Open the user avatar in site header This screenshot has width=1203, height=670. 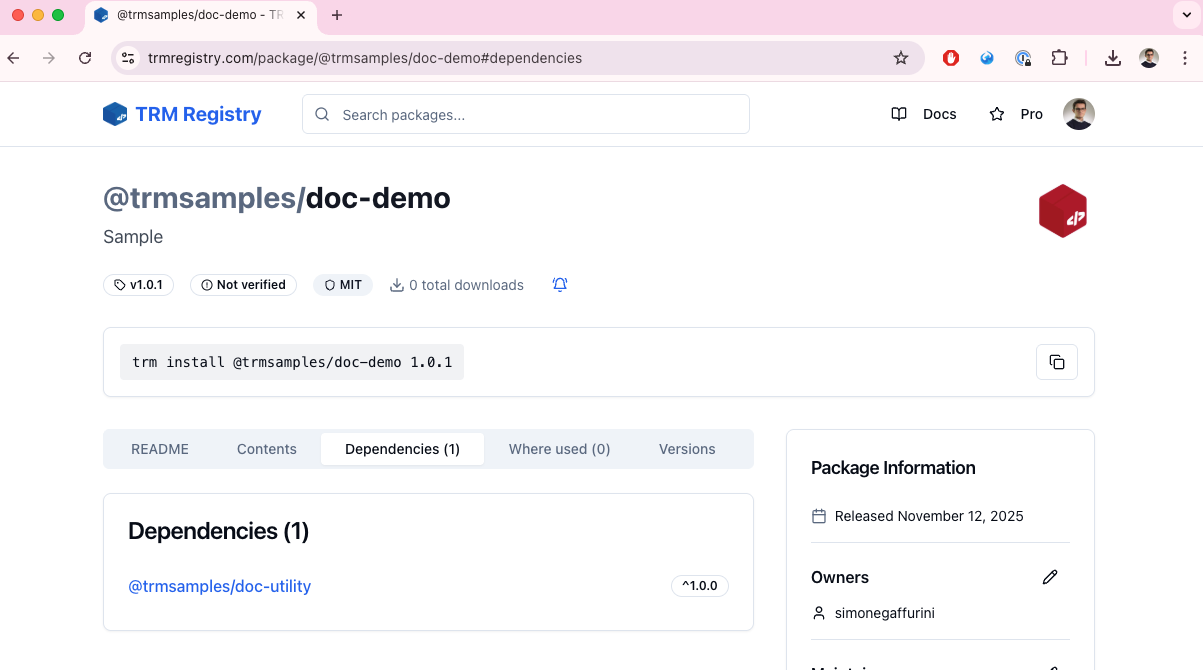coord(1079,114)
